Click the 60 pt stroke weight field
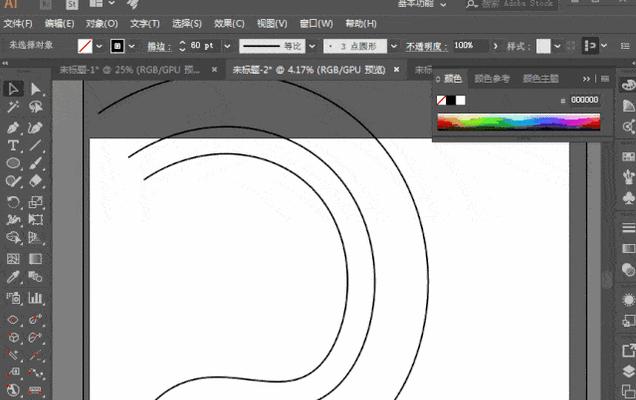This screenshot has height=400, width=636. point(204,46)
